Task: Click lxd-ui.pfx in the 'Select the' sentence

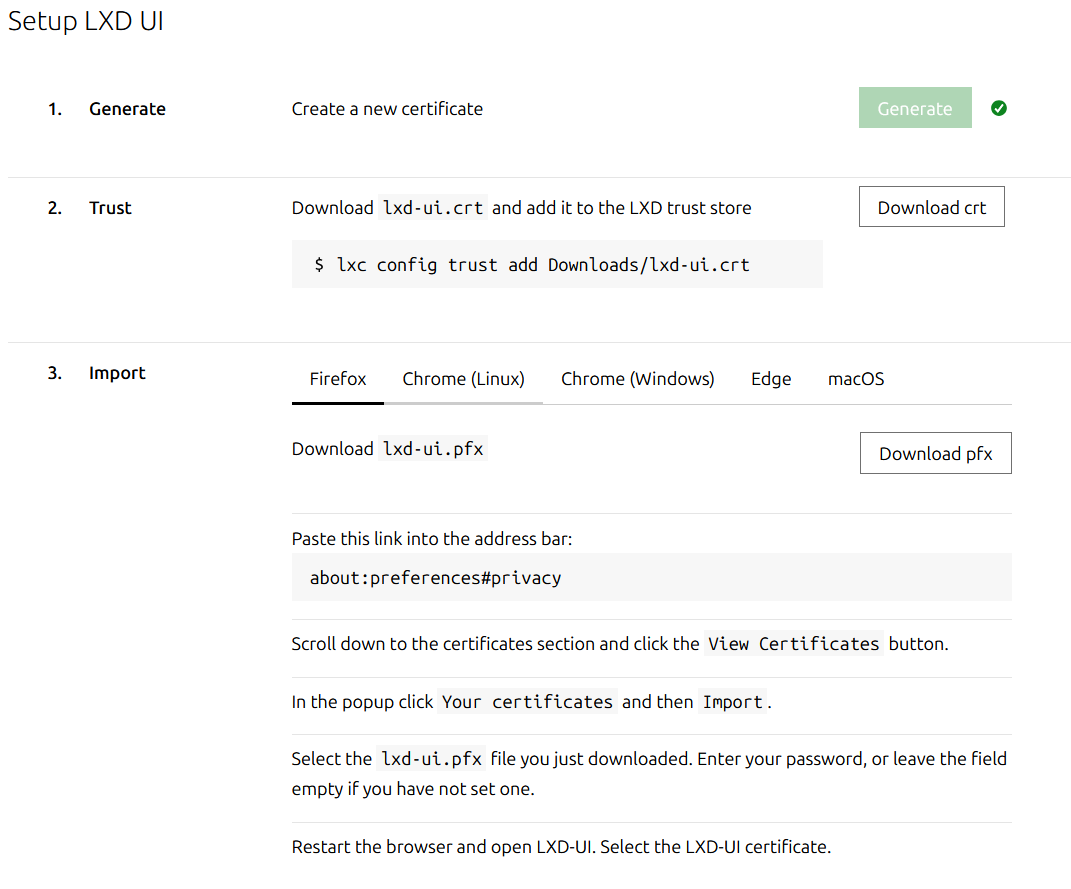Action: click(431, 759)
